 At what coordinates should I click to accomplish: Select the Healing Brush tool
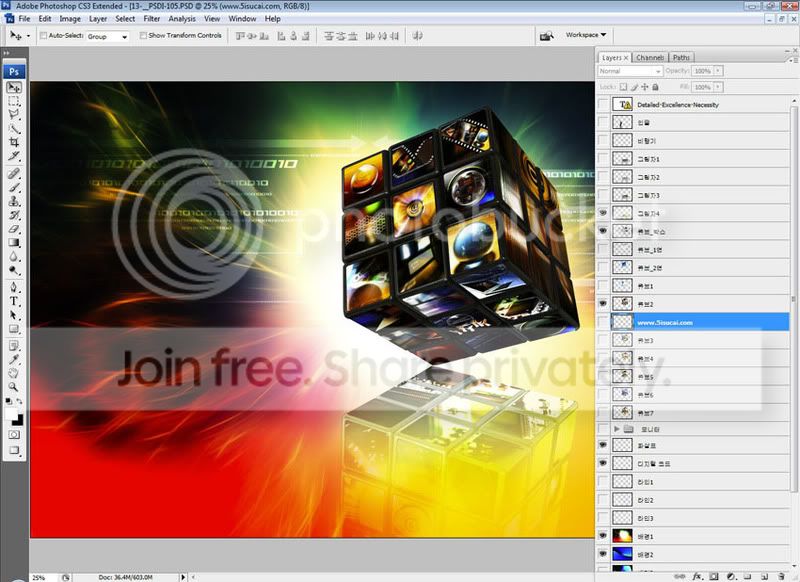point(14,173)
